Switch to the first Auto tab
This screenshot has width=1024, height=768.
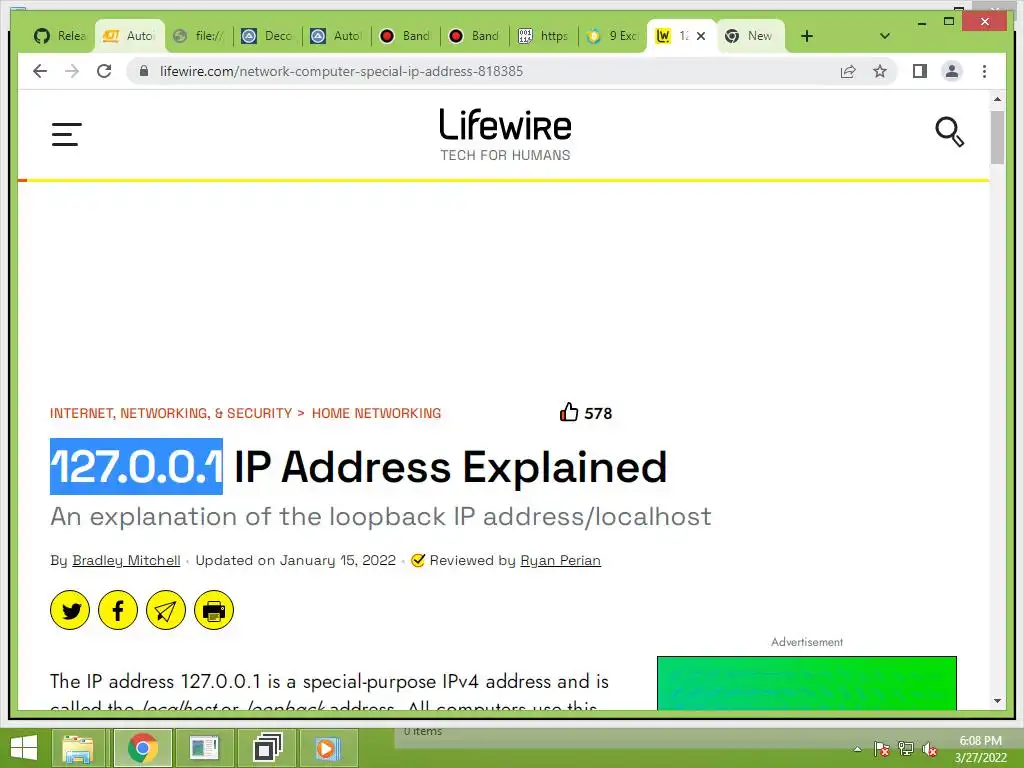(129, 36)
